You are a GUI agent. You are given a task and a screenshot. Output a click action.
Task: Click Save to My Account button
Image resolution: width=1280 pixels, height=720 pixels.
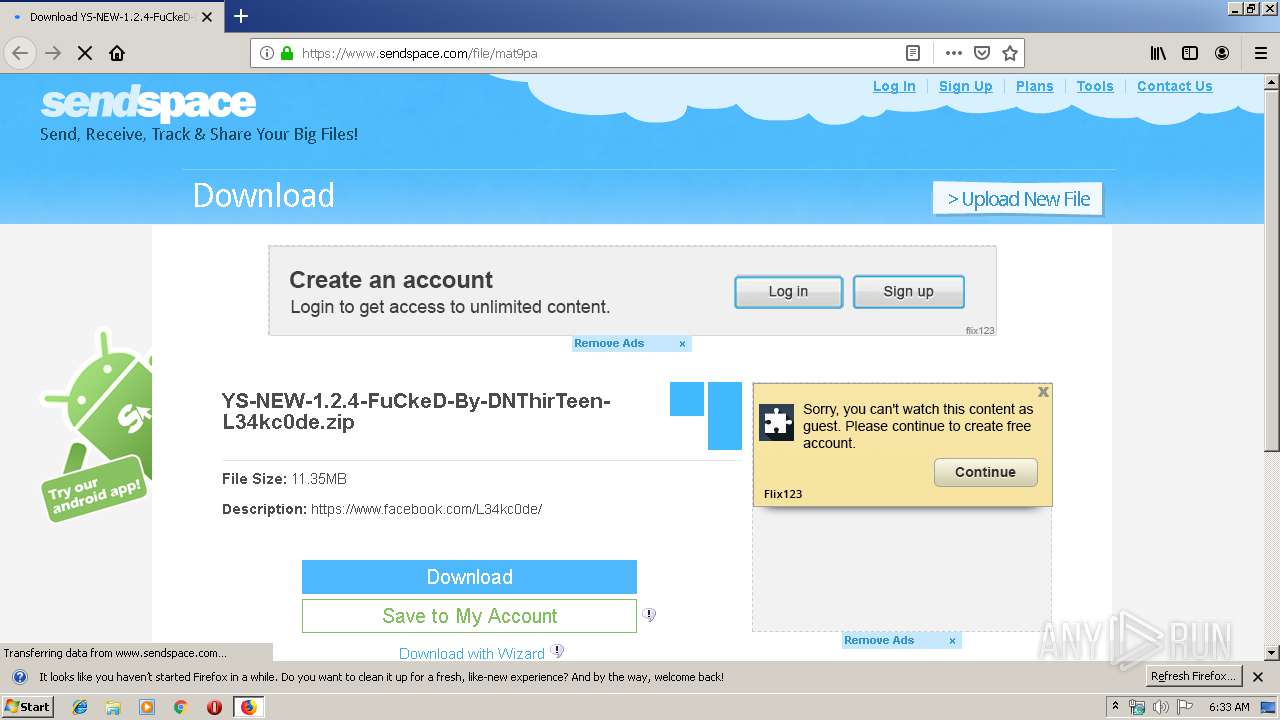coord(469,616)
